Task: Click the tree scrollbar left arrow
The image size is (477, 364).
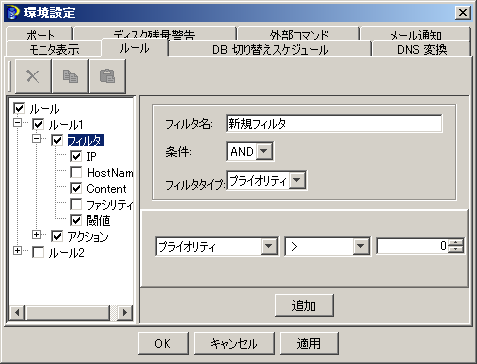Action: click(17, 312)
